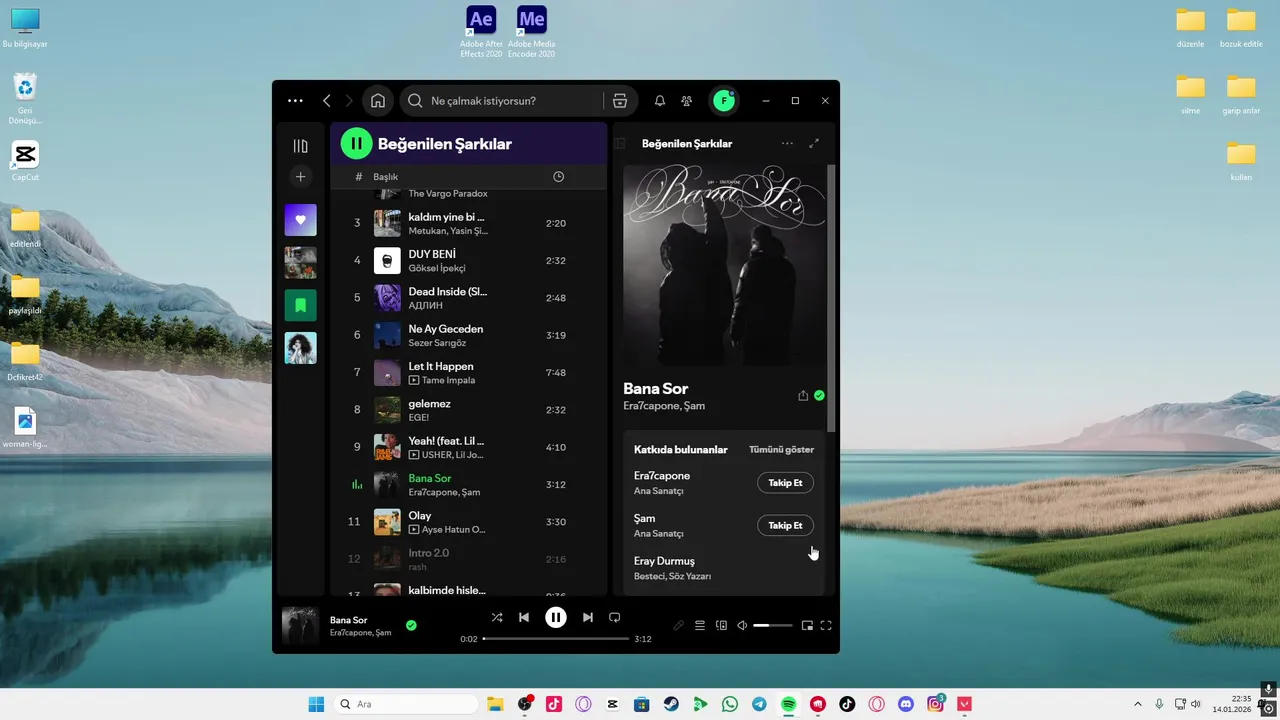Share the Bana Sor track icon

803,396
